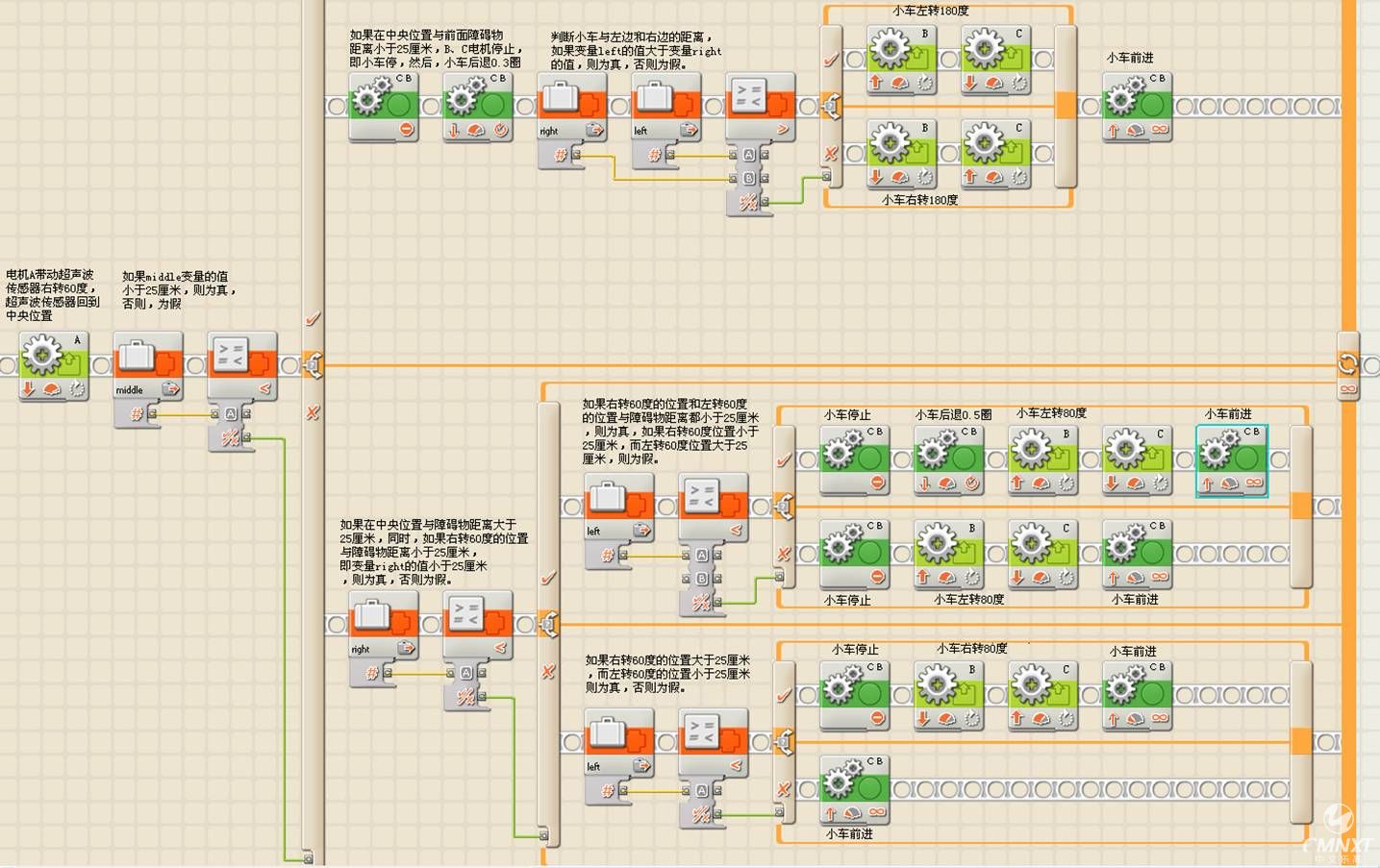Image resolution: width=1380 pixels, height=868 pixels.
Task: Click comment '如果在中央位置与障碍物距离大于25厘米'
Action: click(434, 553)
